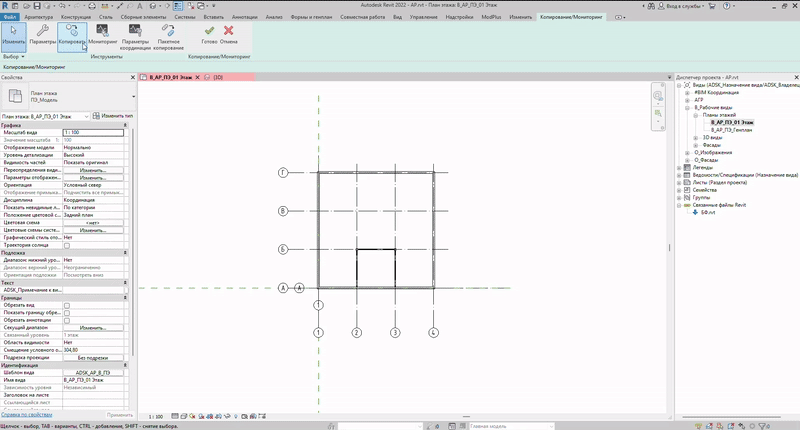The width and height of the screenshot is (800, 430).
Task: Open Главная модель design options dropdown
Action: (511, 426)
